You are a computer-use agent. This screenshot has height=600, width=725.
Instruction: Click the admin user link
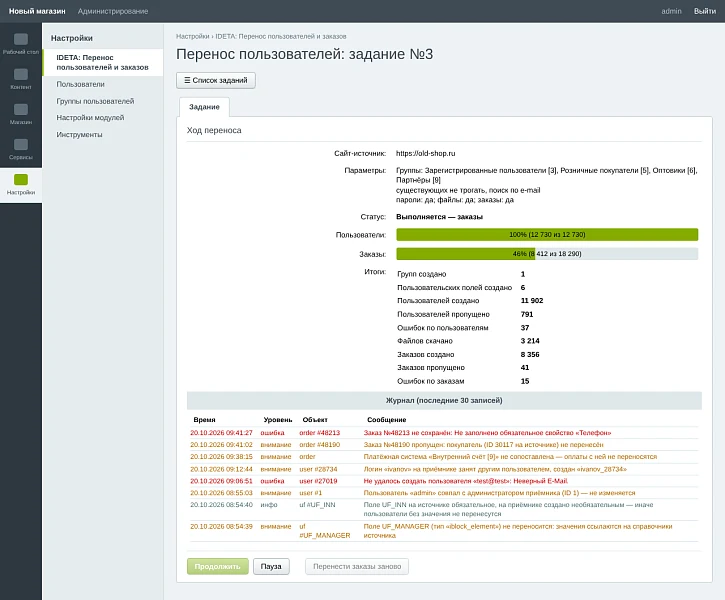point(671,11)
